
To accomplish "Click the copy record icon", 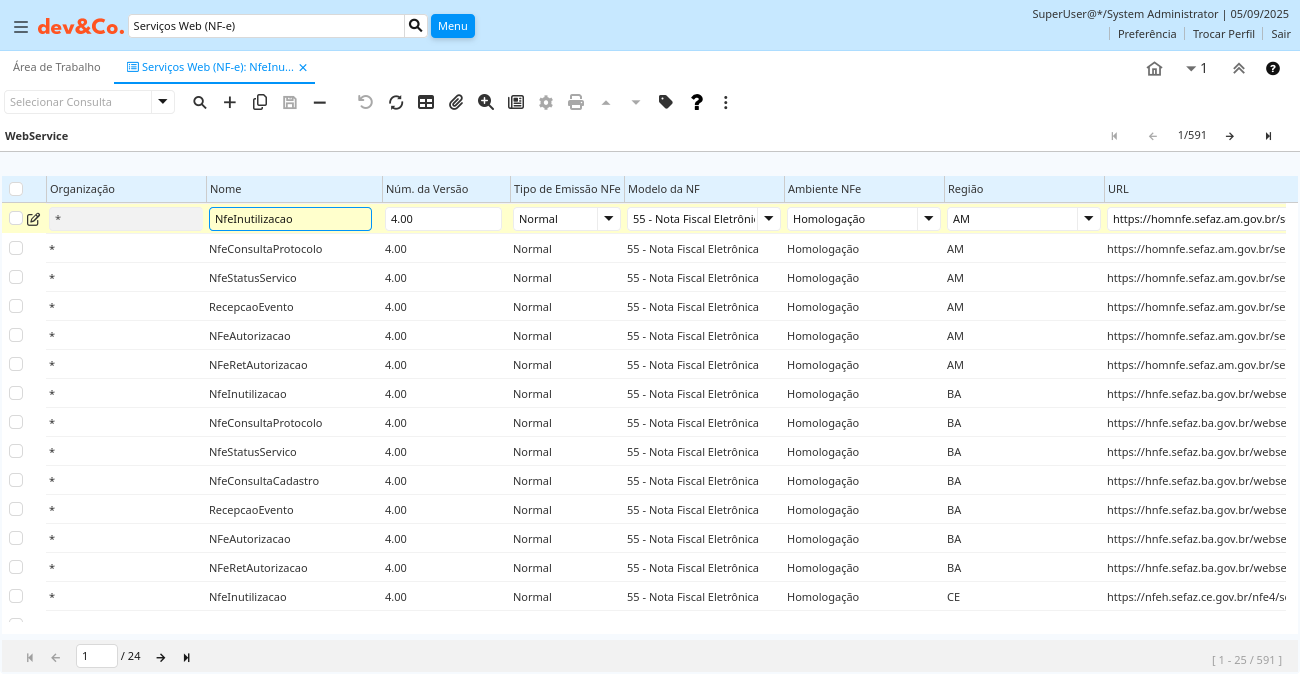I will coord(260,102).
